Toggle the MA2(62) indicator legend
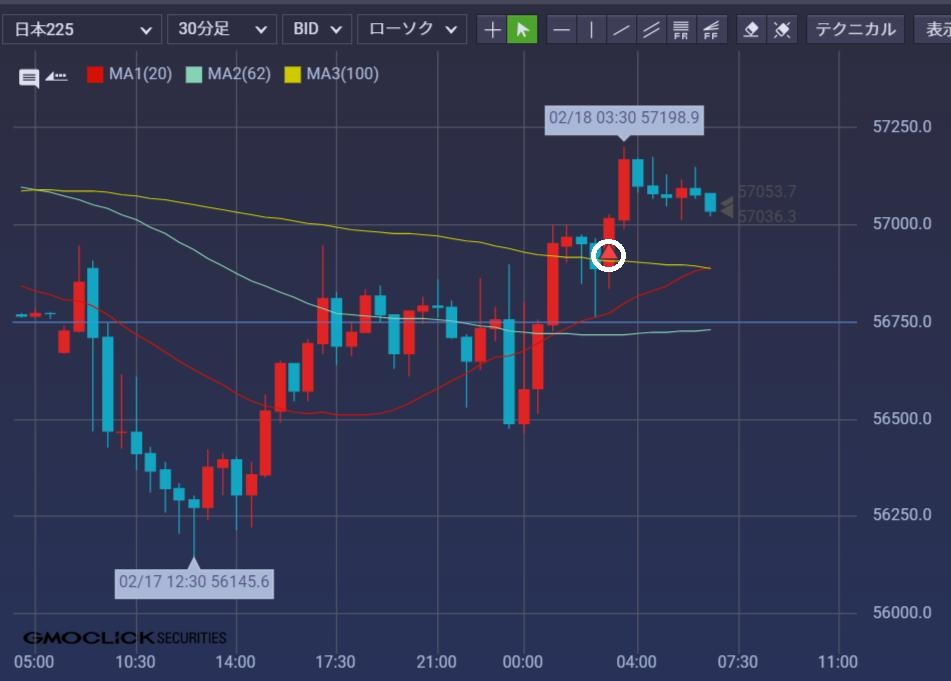Screen dimensions: 951x681 (x=228, y=74)
